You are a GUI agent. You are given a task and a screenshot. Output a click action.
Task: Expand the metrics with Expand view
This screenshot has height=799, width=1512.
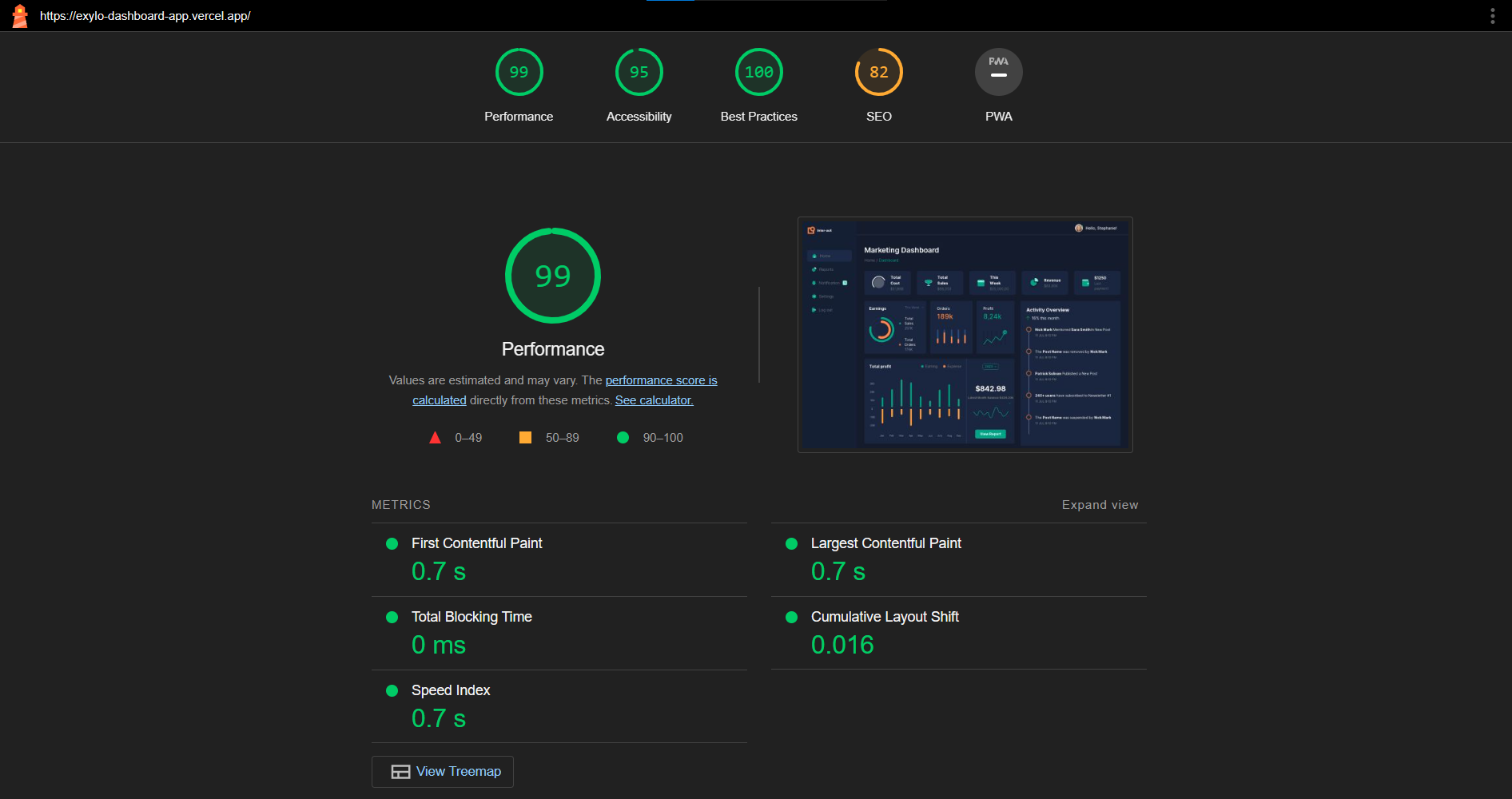pos(1100,504)
